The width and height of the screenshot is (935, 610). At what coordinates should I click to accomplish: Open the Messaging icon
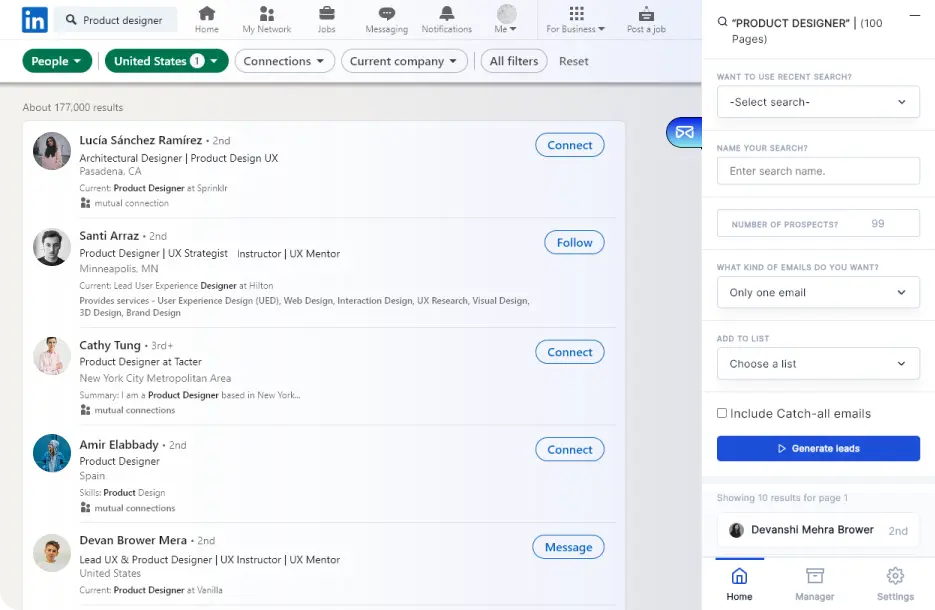coord(386,14)
